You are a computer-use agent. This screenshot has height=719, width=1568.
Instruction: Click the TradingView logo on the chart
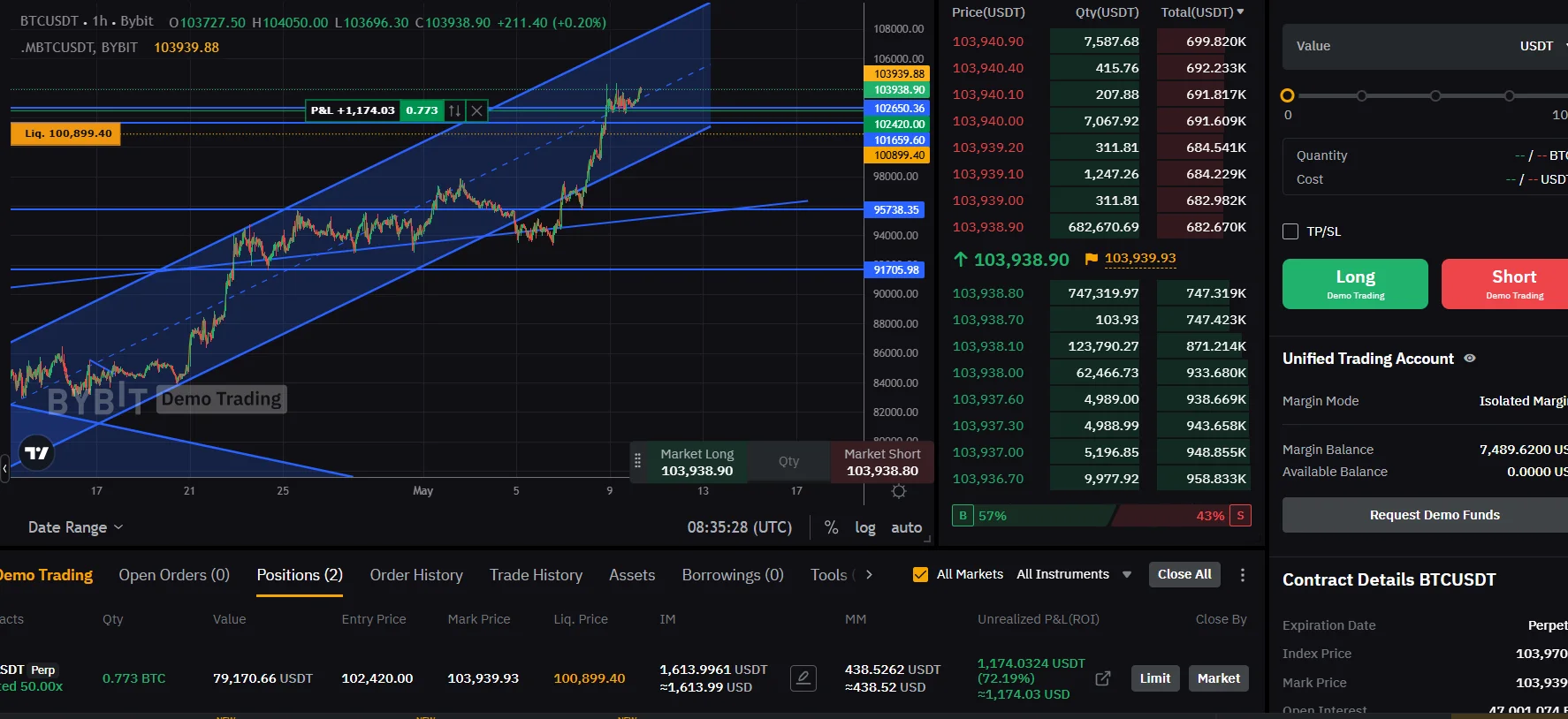(36, 453)
